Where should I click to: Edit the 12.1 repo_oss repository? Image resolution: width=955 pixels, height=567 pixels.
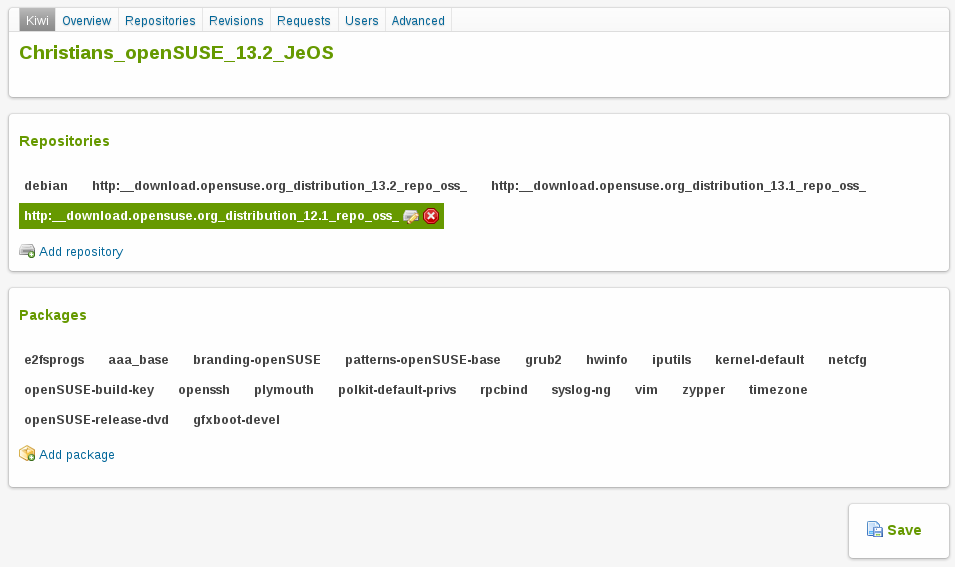click(411, 216)
